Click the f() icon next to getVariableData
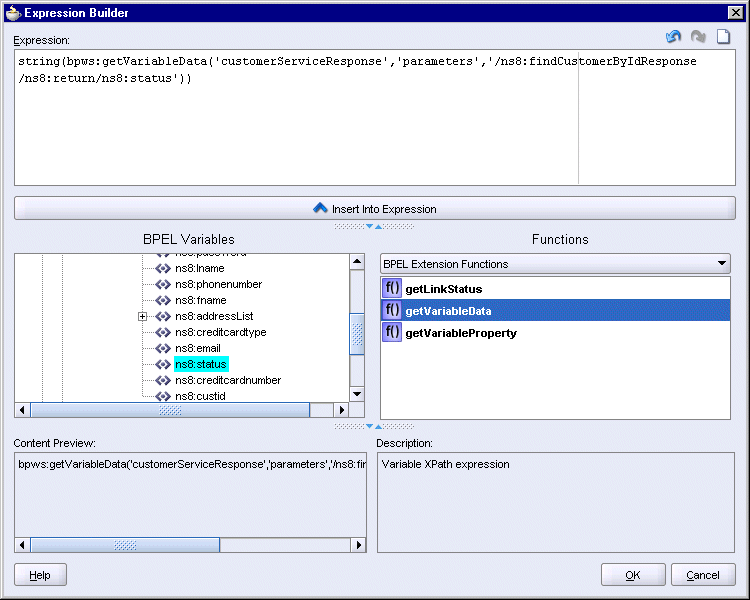 pyautogui.click(x=392, y=311)
